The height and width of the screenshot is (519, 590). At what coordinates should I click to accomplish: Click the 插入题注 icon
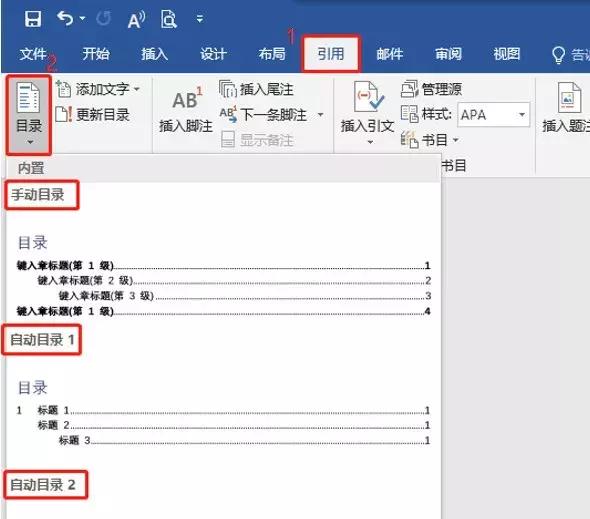569,97
